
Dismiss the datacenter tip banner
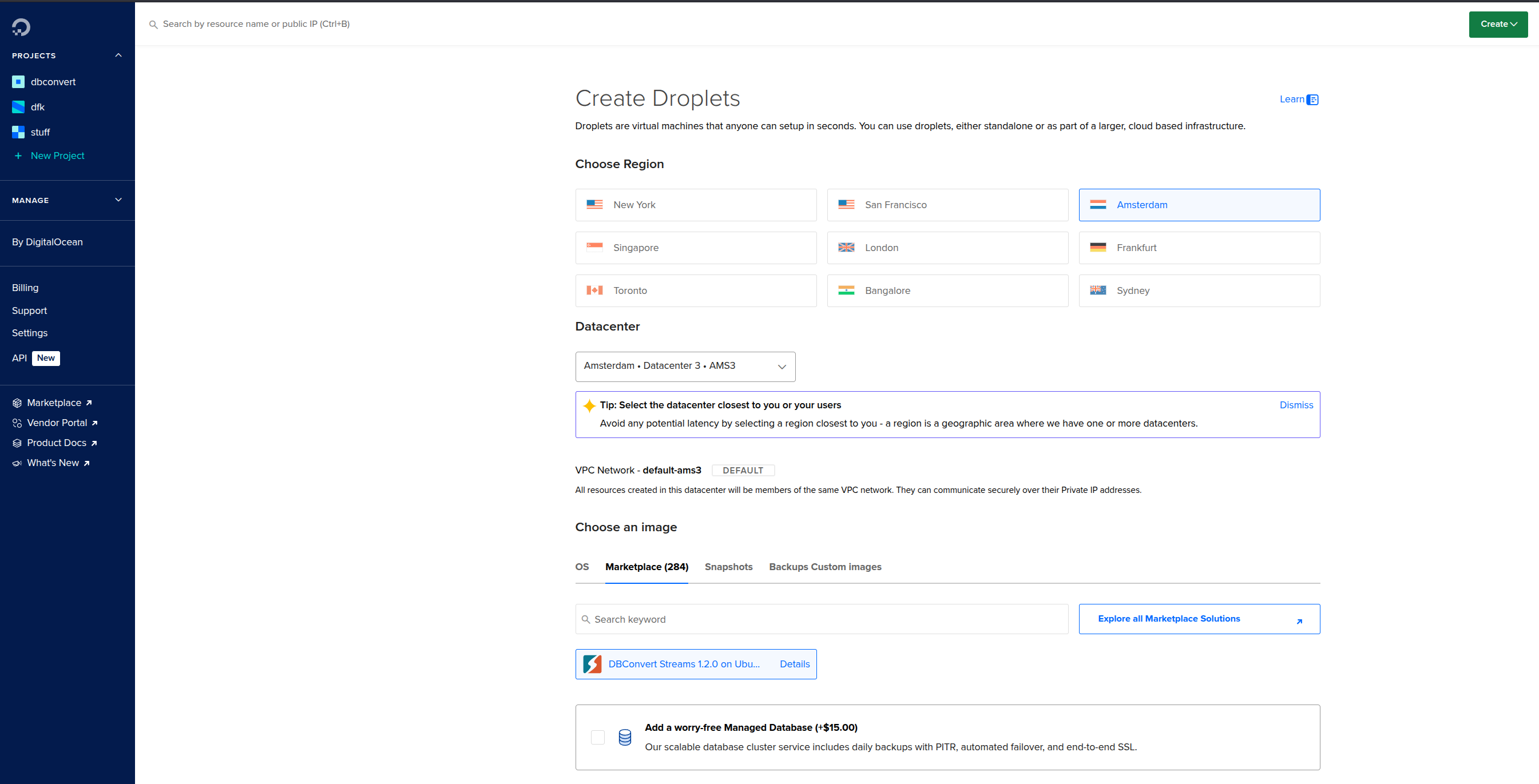tap(1296, 405)
